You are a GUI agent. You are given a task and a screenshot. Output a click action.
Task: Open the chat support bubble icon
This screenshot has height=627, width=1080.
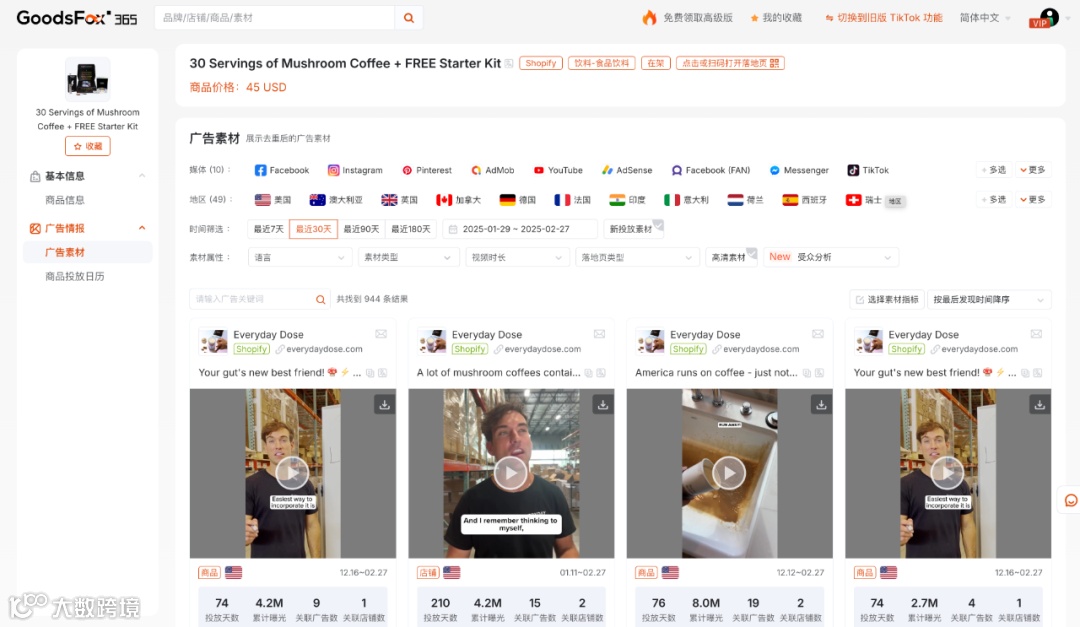pyautogui.click(x=1070, y=500)
